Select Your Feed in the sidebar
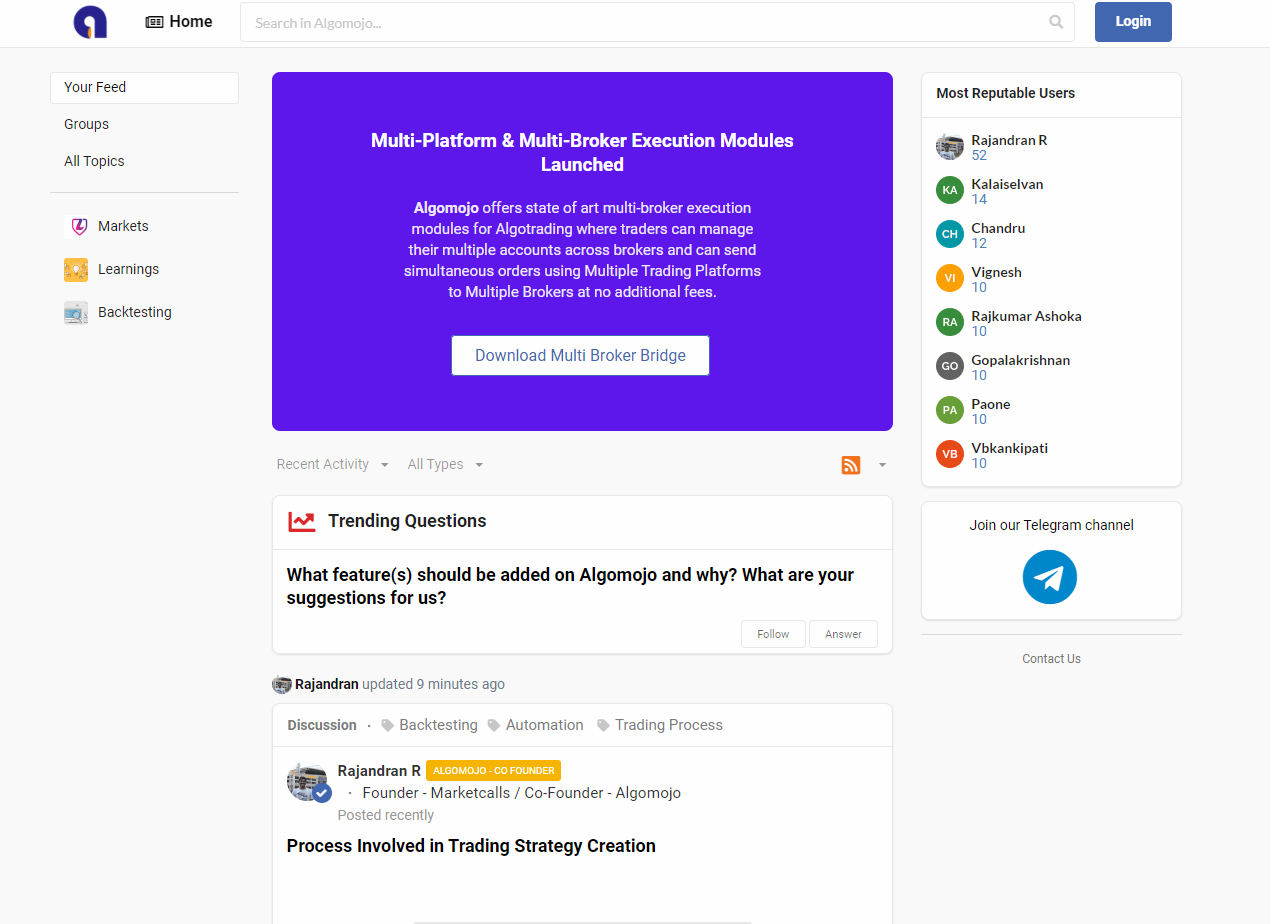The height and width of the screenshot is (924, 1270). click(x=144, y=87)
